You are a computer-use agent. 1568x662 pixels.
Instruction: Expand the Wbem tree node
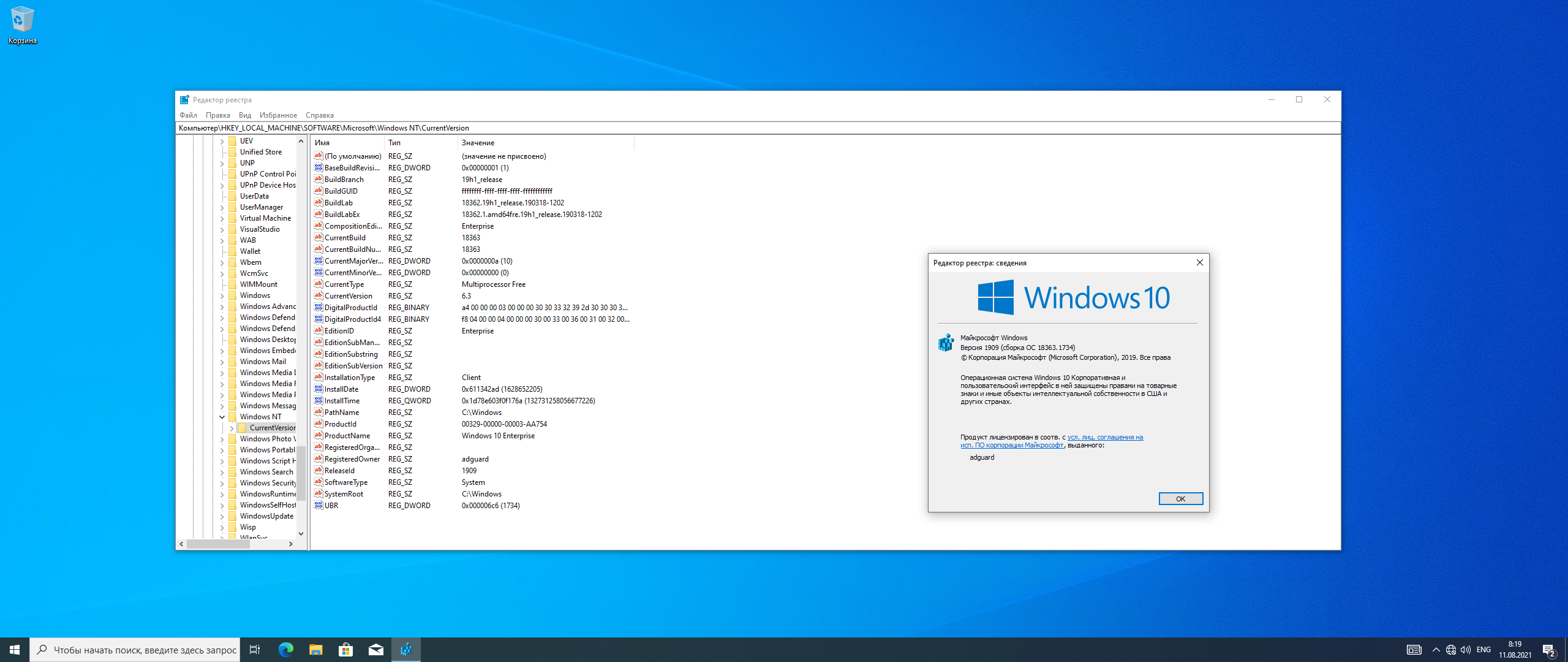click(222, 262)
